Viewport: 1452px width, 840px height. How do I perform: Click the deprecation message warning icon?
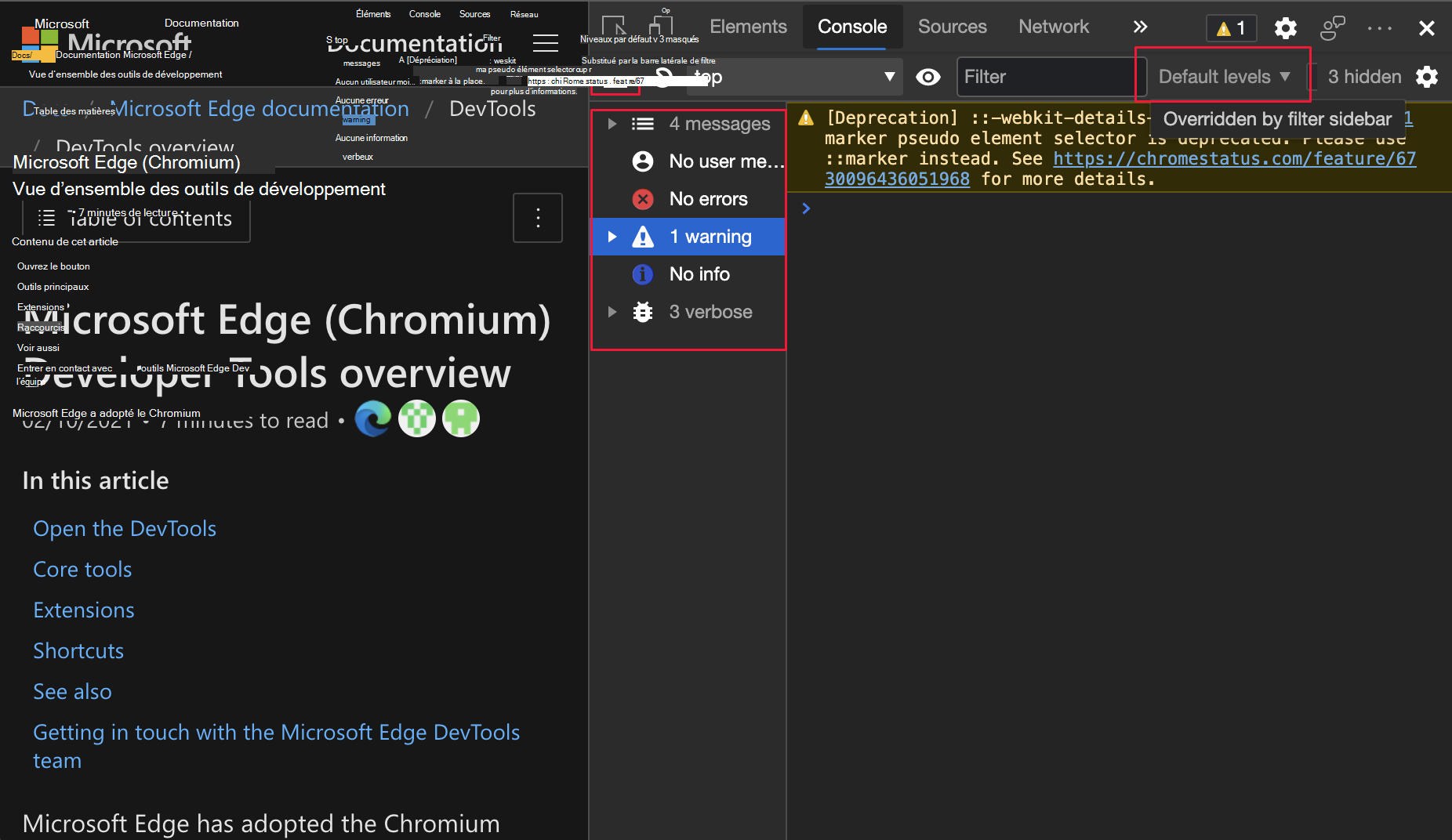point(806,118)
